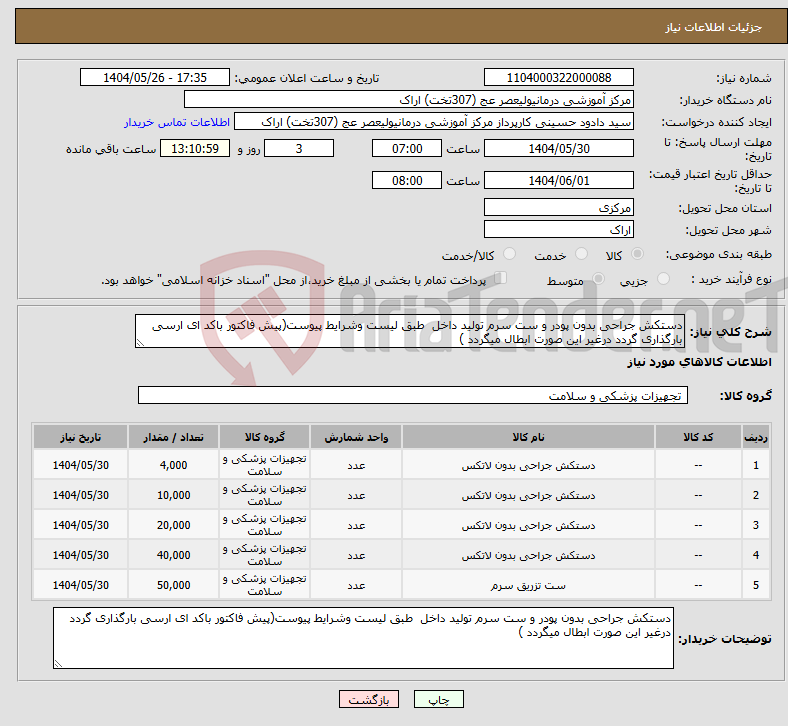Click the delivery city field اراک
This screenshot has height=726, width=788.
point(558,230)
